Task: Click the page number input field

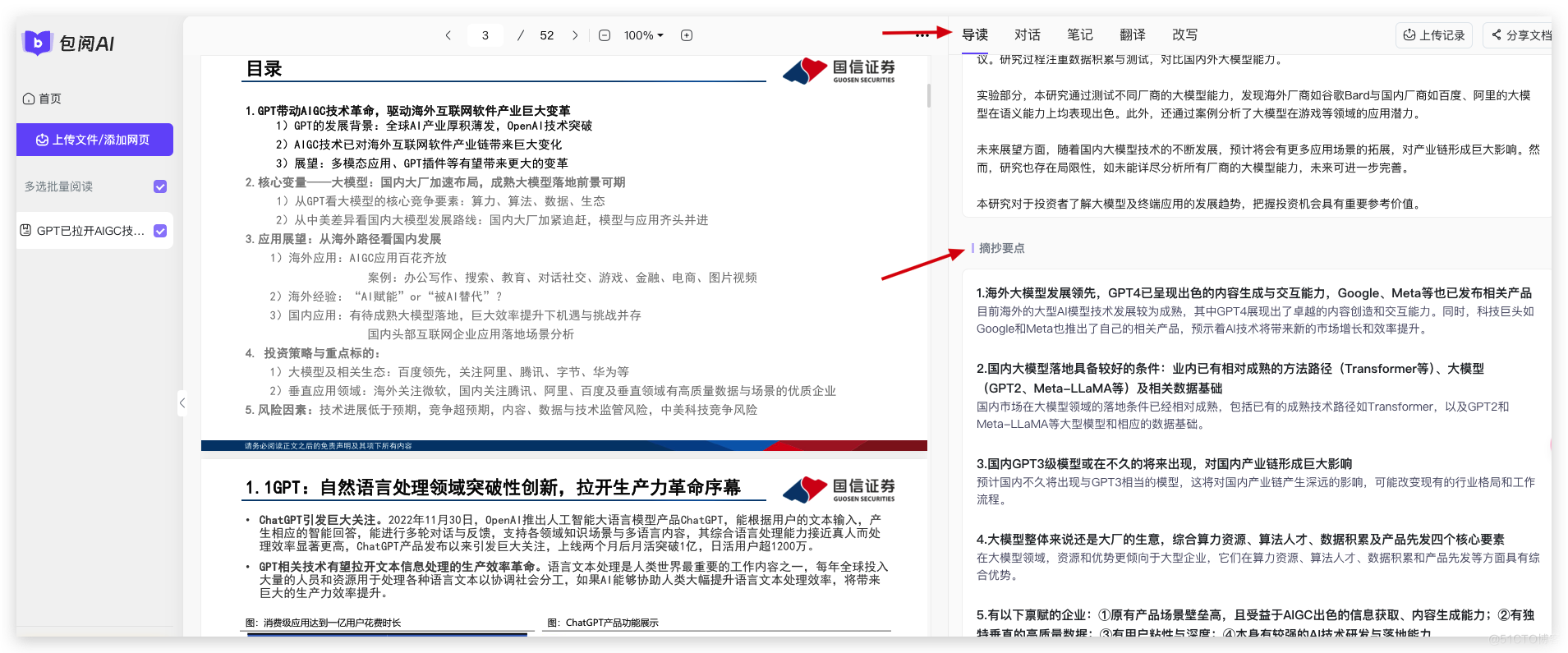Action: point(485,35)
